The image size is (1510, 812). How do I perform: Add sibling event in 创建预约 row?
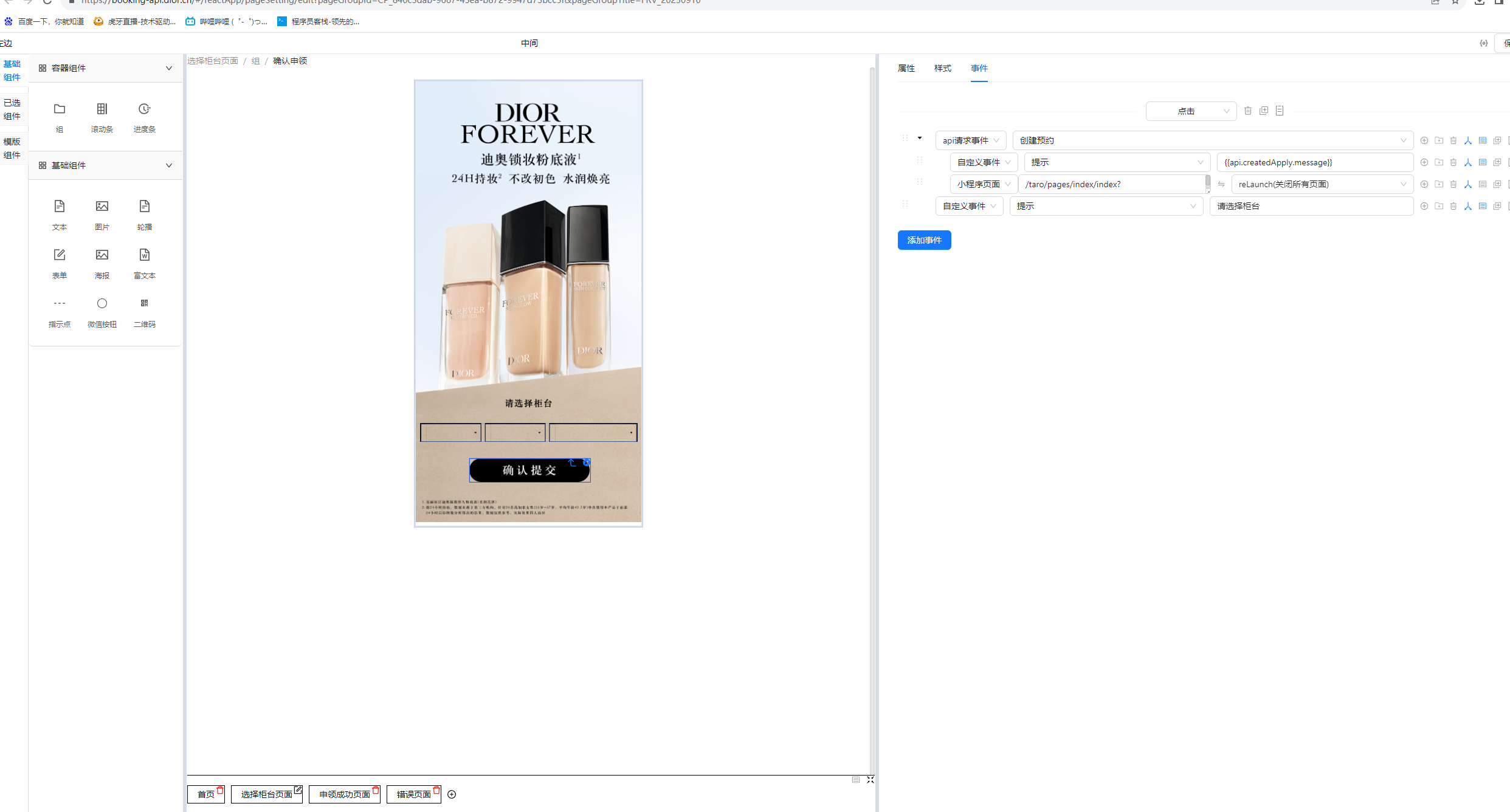(x=1424, y=140)
